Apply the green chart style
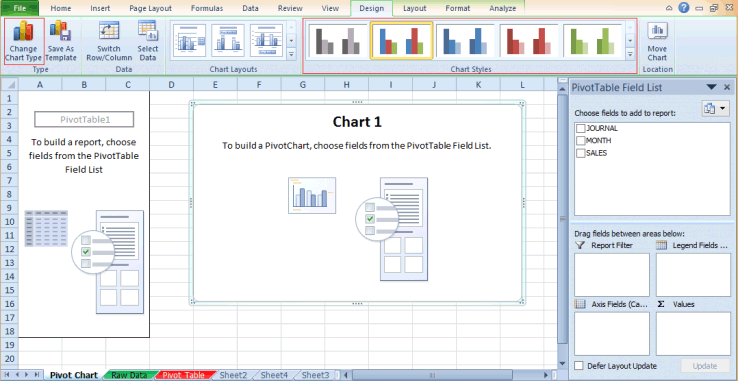 (593, 41)
